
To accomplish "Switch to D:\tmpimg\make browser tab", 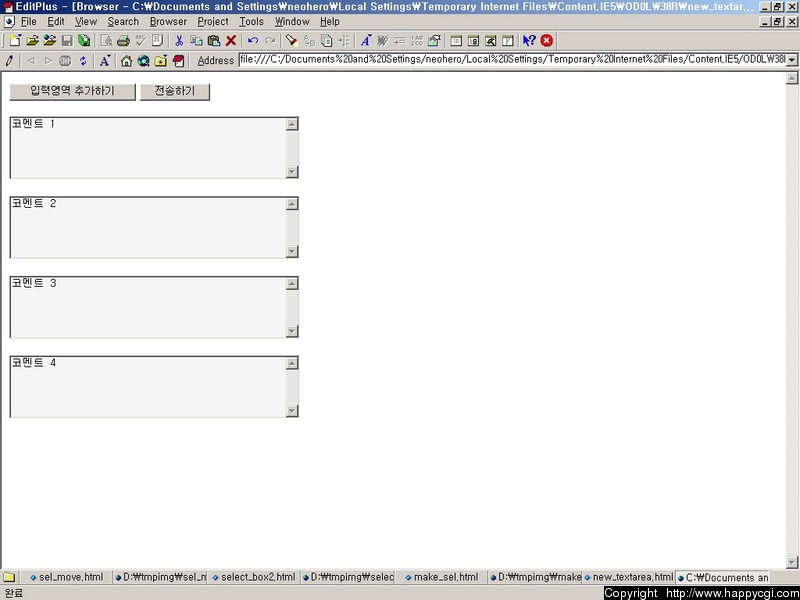I will tap(535, 578).
